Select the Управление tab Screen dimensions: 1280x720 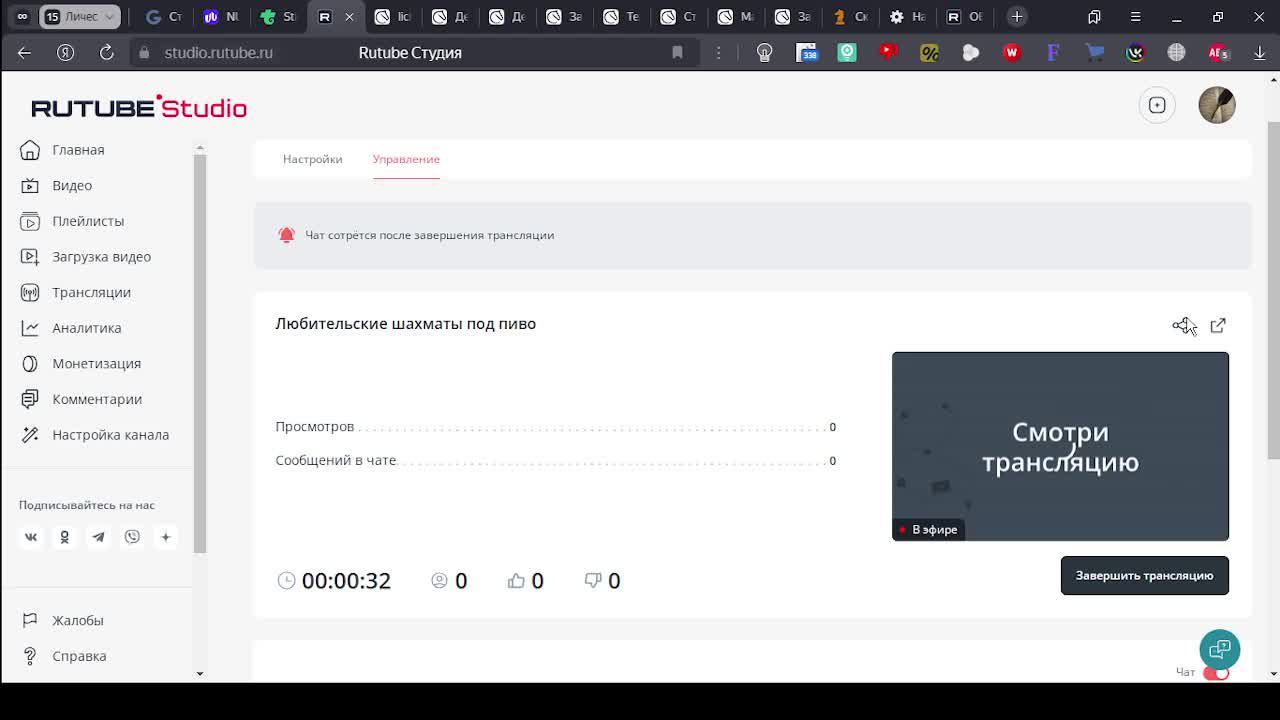406,159
